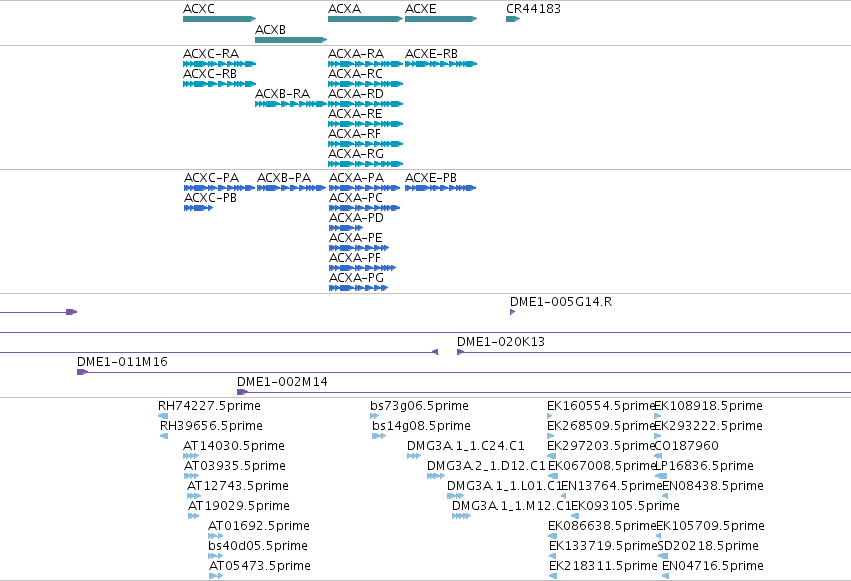
Task: Select the ACXA-RE transcript glyph
Action: tap(365, 124)
